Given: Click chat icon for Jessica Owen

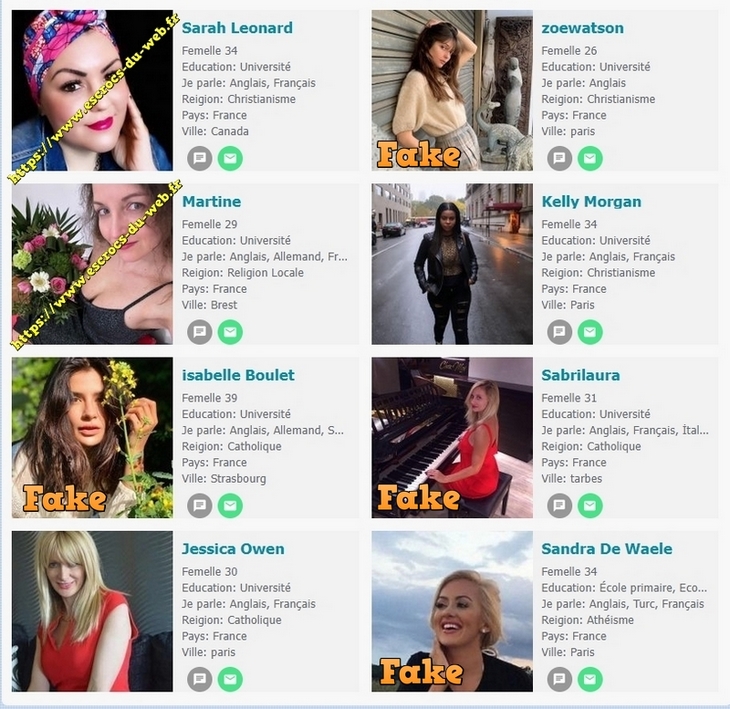Looking at the screenshot, I should coord(200,679).
